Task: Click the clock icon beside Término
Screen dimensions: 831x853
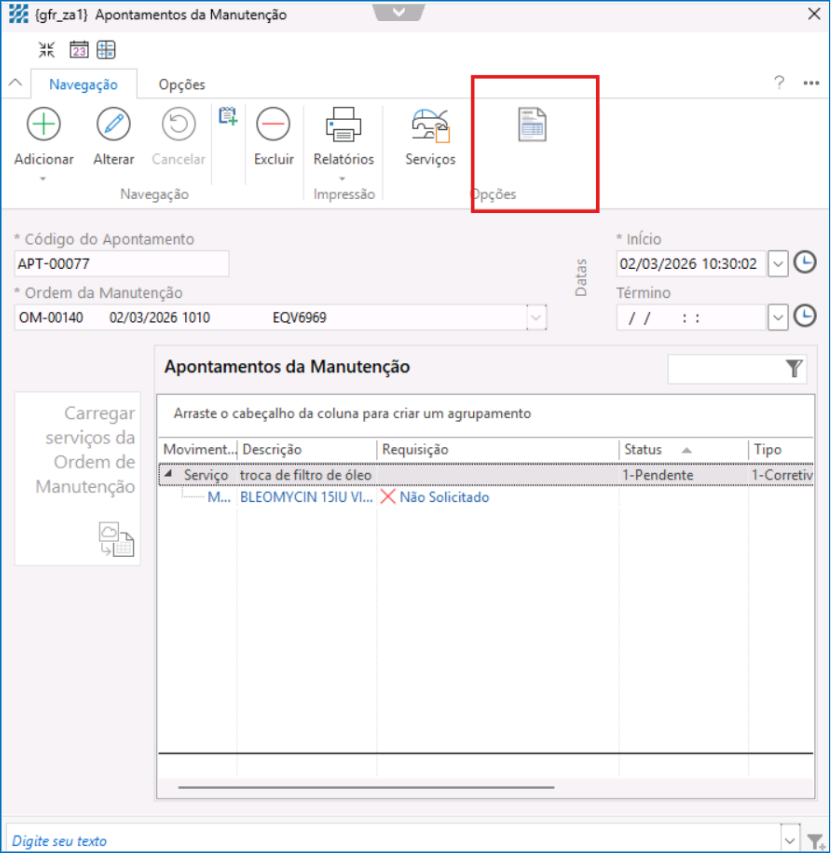Action: coord(805,317)
